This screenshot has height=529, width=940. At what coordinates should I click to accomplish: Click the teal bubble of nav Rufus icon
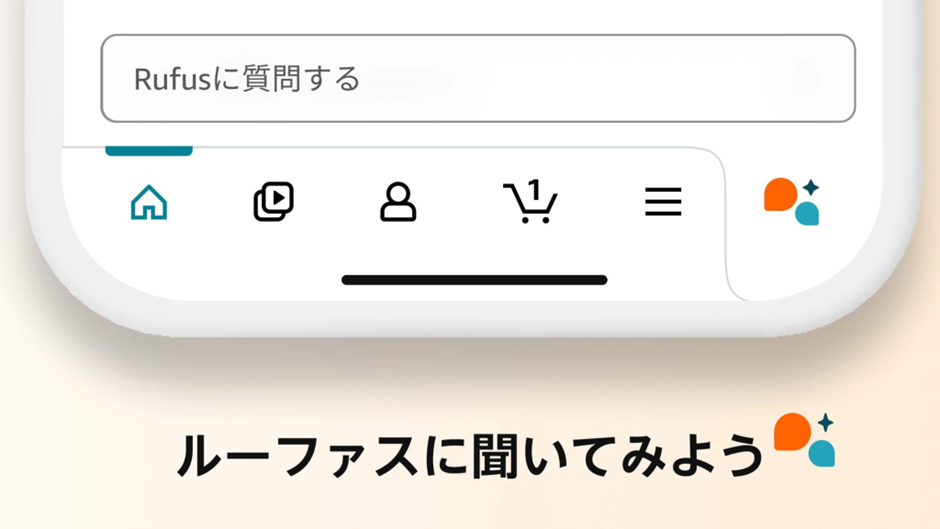click(x=807, y=214)
